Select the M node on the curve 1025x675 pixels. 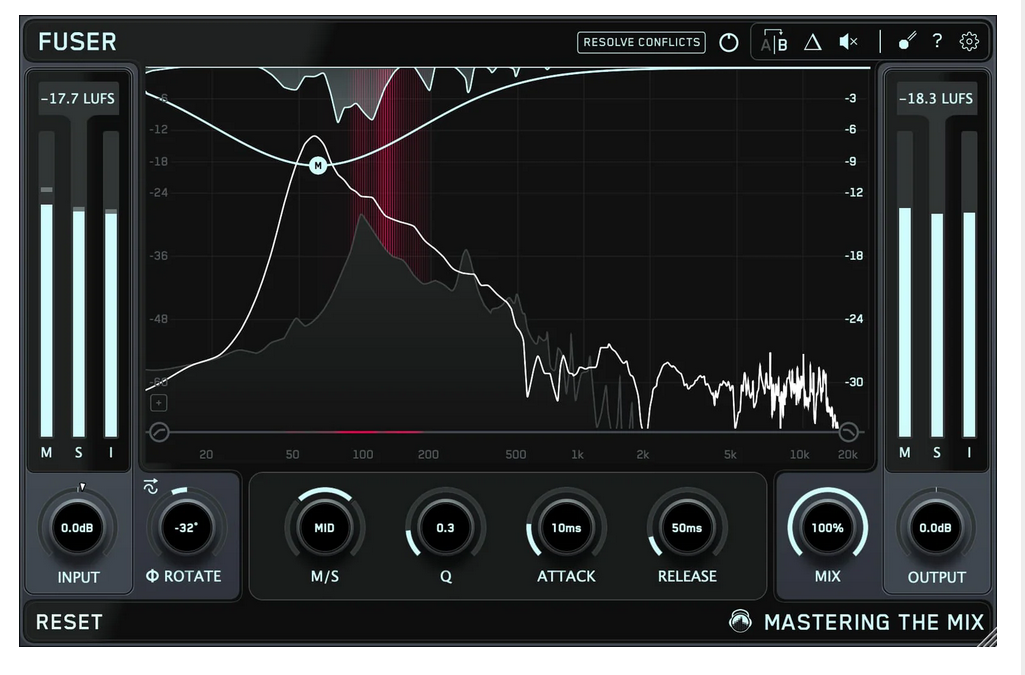318,165
